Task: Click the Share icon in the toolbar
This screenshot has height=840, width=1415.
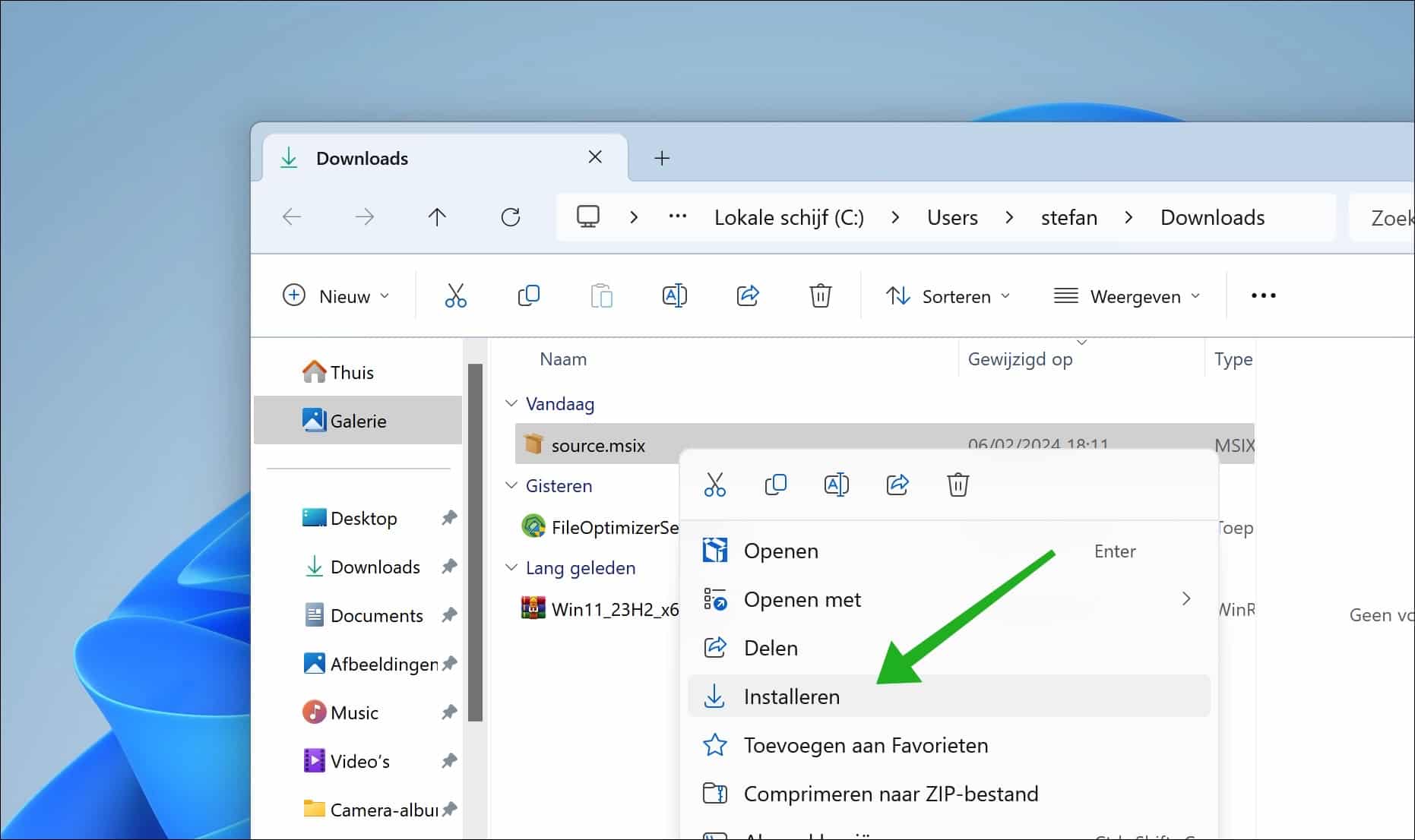Action: tap(748, 295)
